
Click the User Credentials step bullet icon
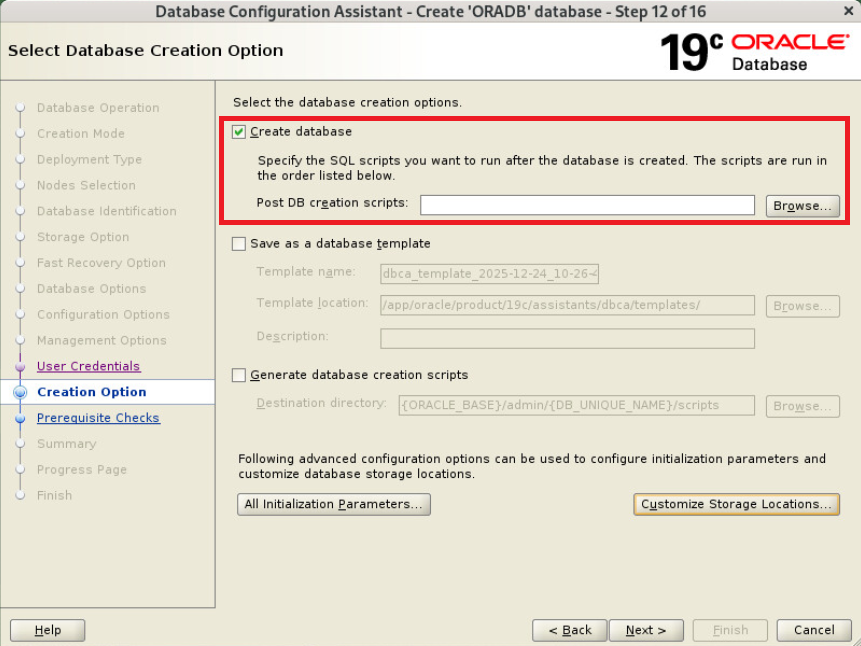pos(20,366)
